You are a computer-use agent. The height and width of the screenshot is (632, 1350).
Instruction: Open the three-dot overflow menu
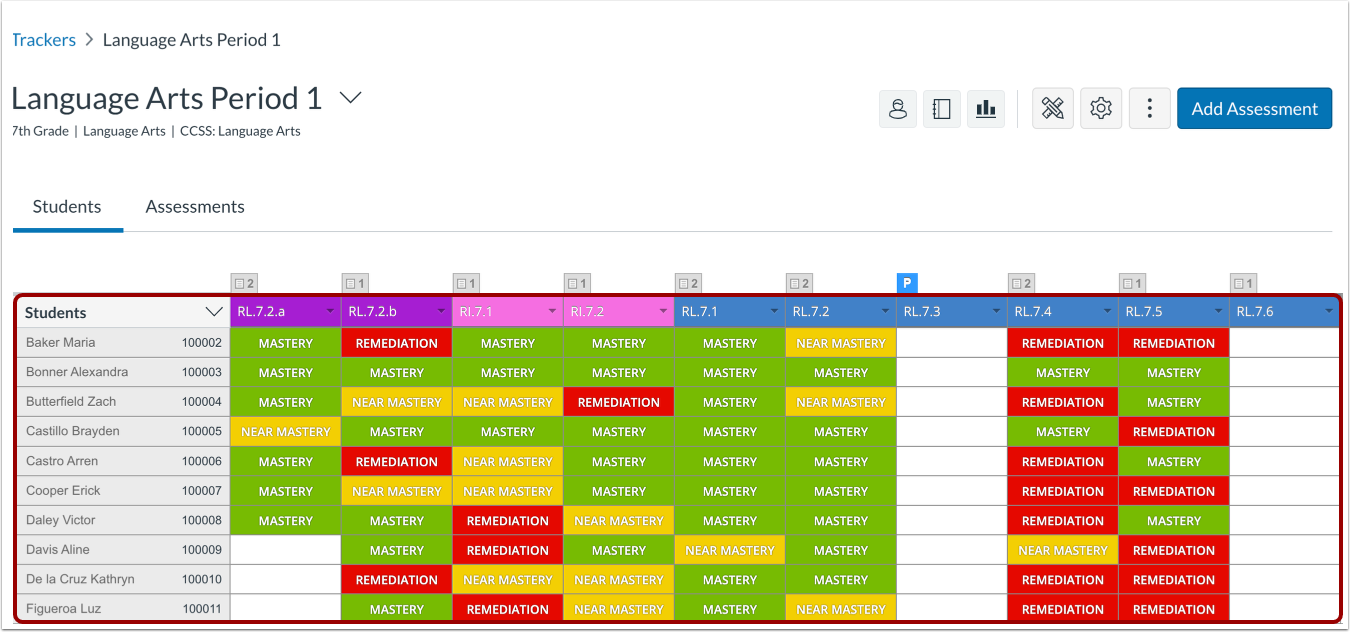coord(1149,108)
